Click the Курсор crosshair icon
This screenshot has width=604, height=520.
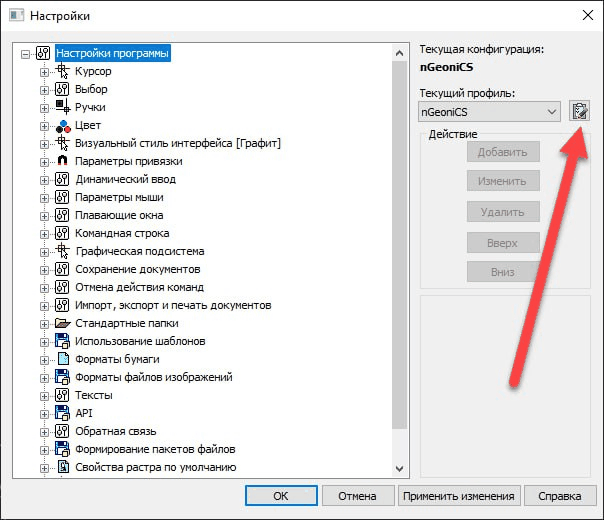tap(62, 71)
